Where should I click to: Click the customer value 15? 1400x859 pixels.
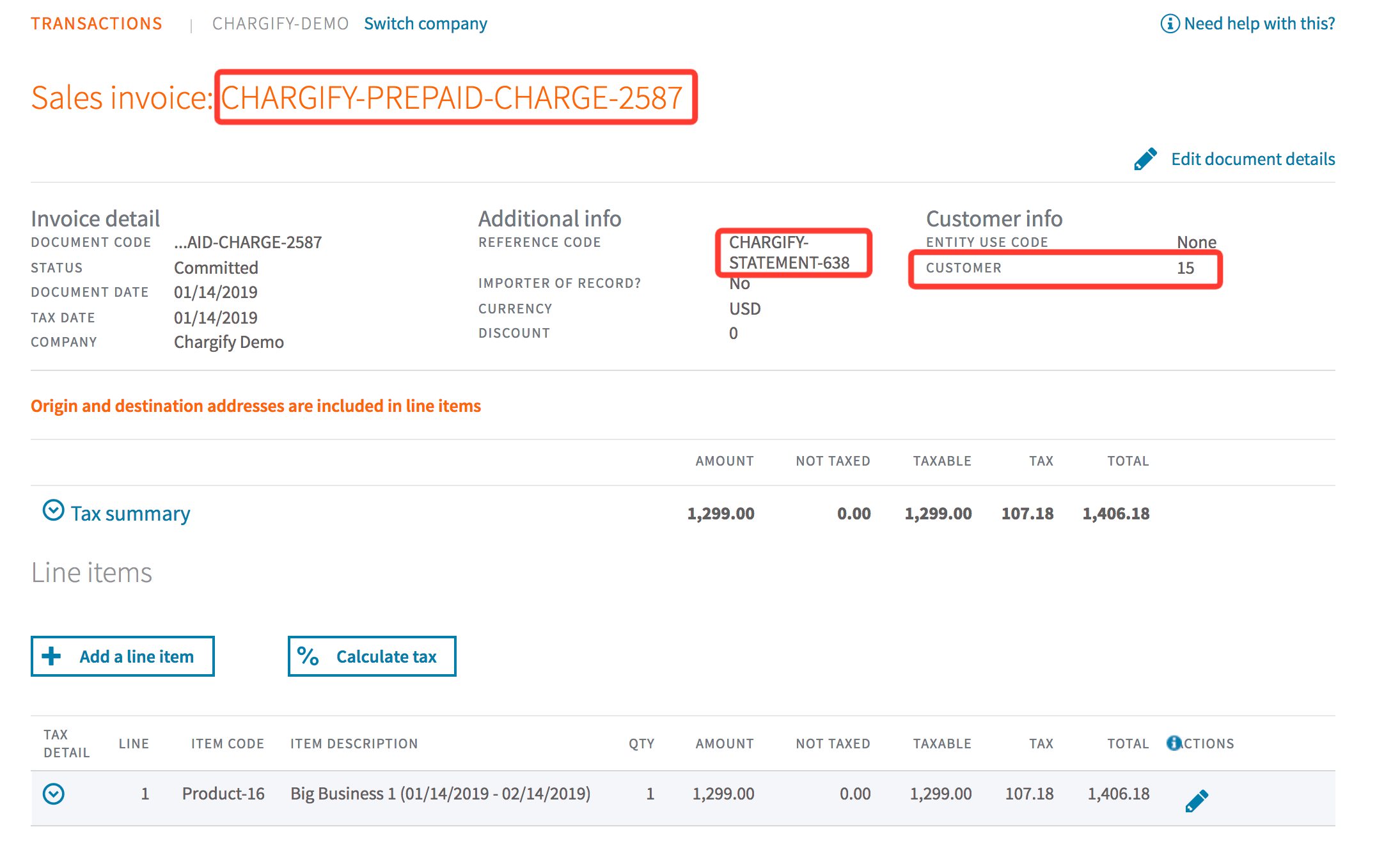[x=1186, y=268]
